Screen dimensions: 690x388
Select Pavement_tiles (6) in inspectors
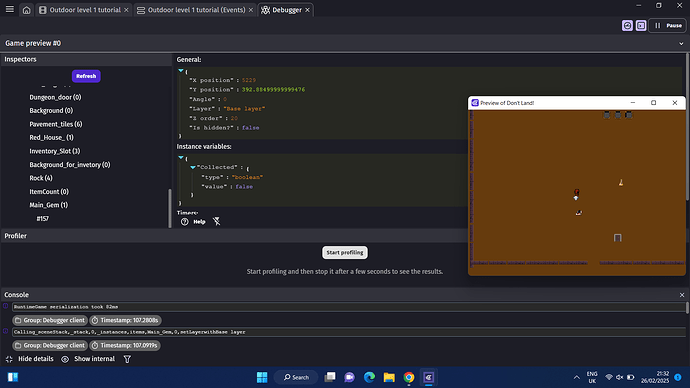click(56, 124)
